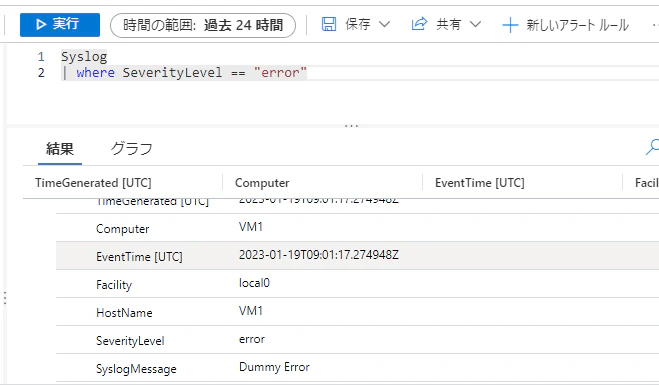The height and width of the screenshot is (385, 659).
Task: Click the 共有 label in toolbar
Action: [x=448, y=24]
